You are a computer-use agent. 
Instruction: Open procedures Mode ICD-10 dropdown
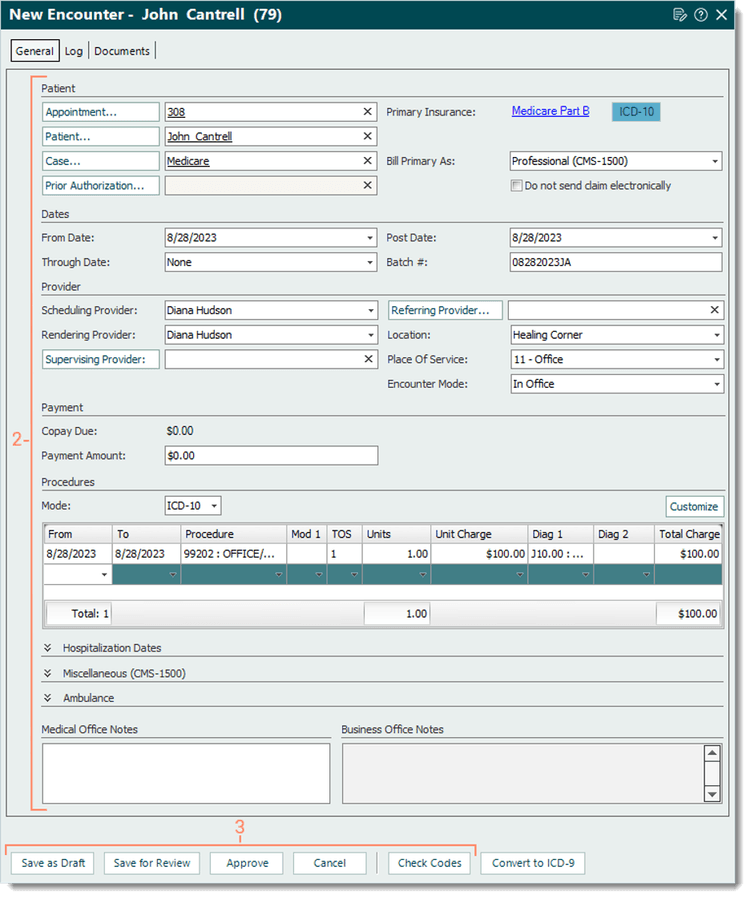pyautogui.click(x=214, y=506)
